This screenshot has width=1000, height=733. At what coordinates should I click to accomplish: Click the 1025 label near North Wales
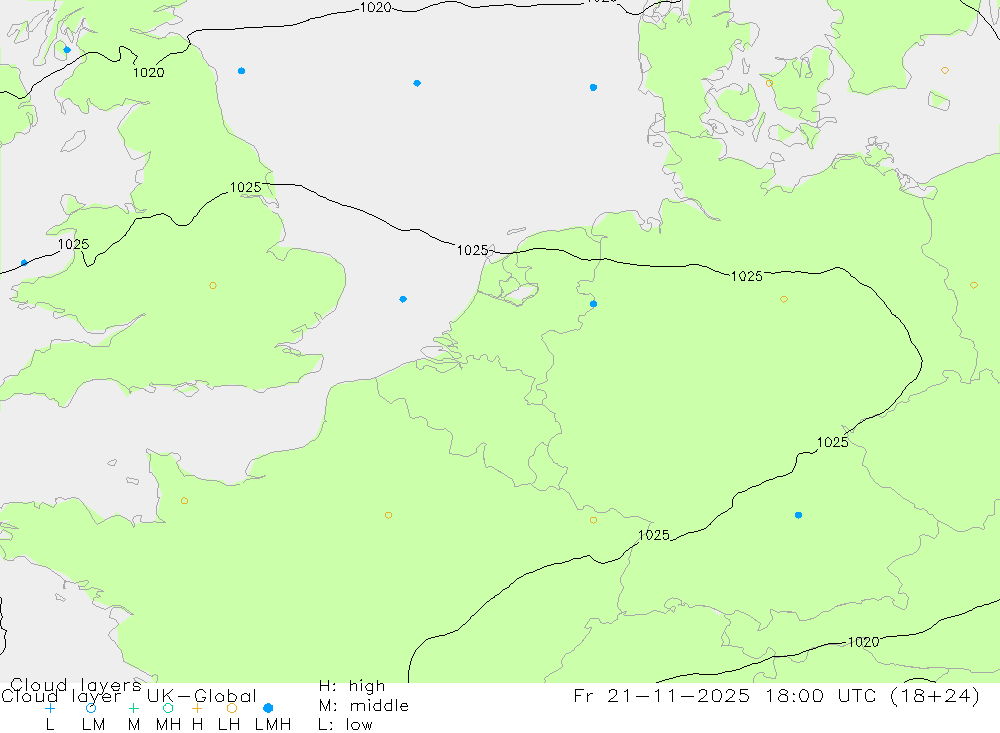pyautogui.click(x=73, y=244)
